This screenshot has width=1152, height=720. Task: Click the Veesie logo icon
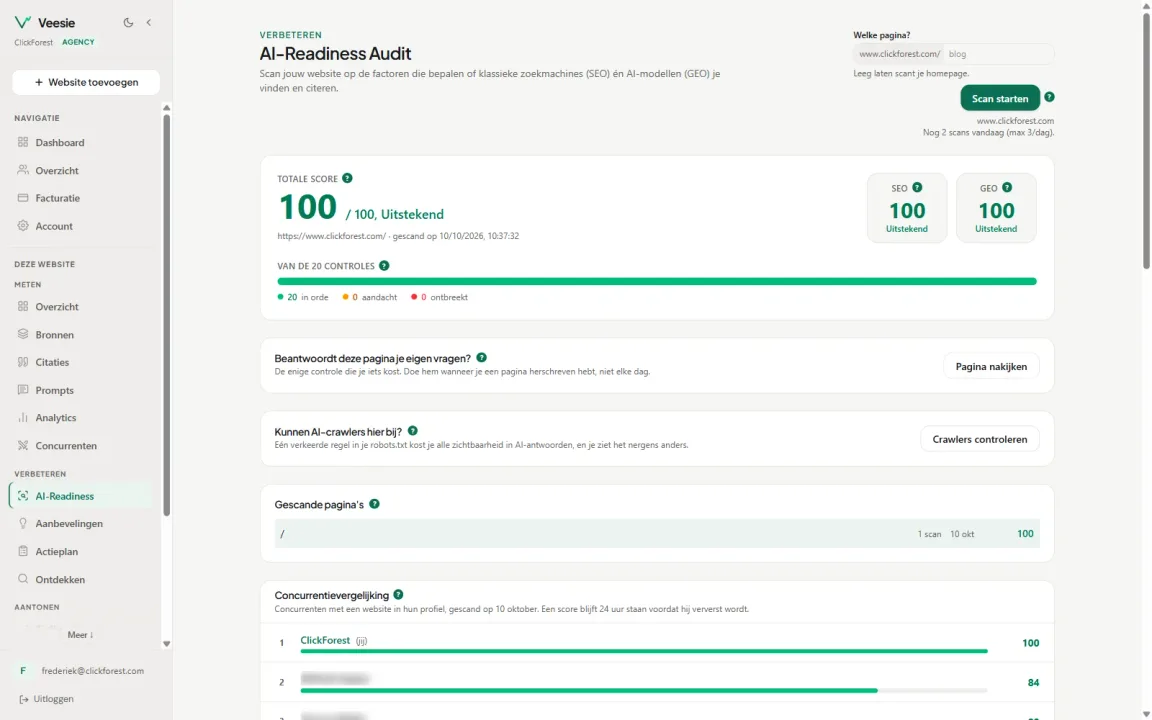click(23, 22)
